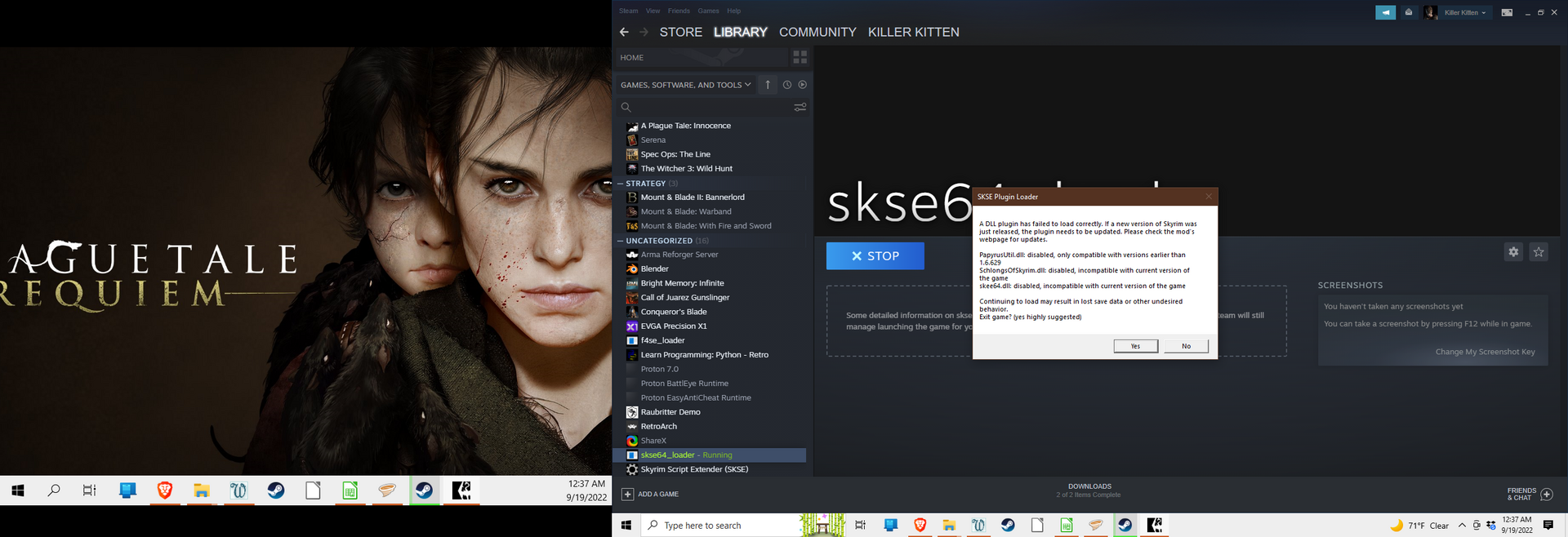Click the RetroArch icon in library list
The width and height of the screenshot is (1568, 537).
(631, 427)
